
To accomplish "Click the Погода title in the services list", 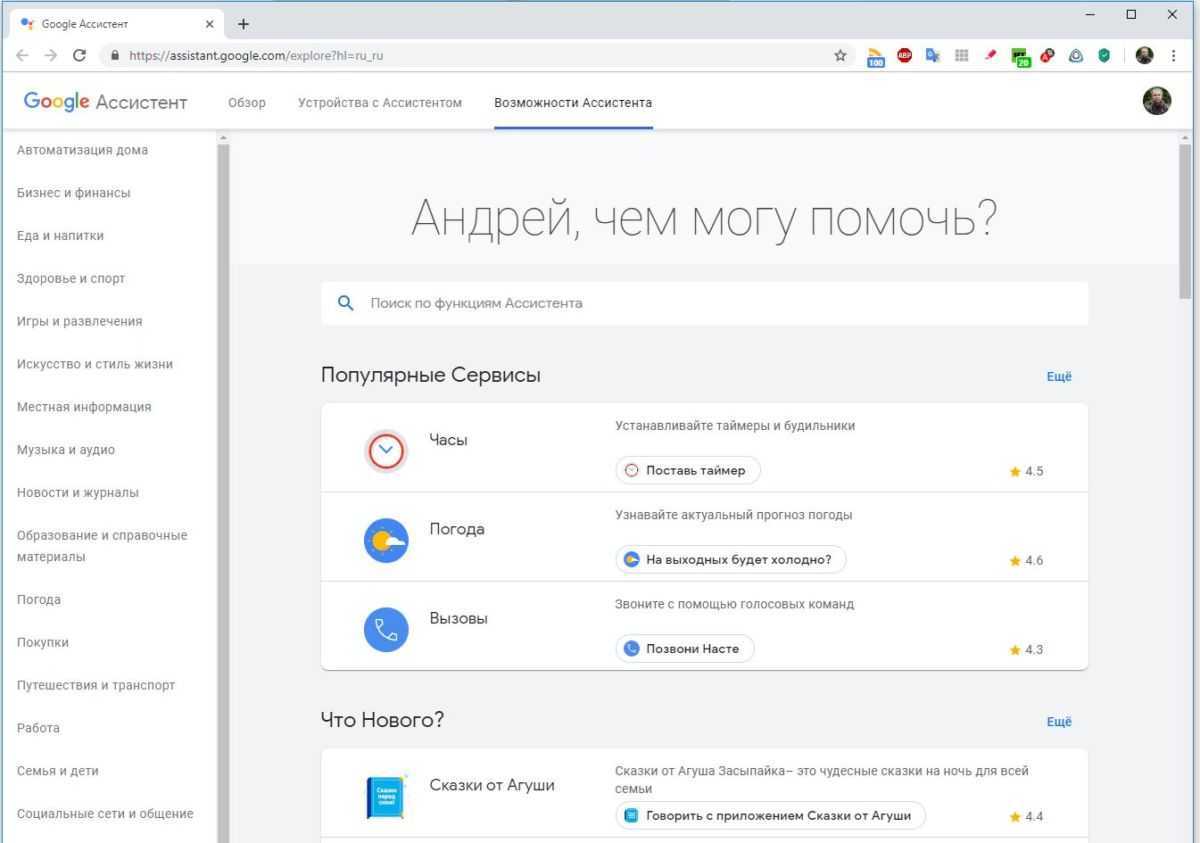I will pyautogui.click(x=457, y=529).
